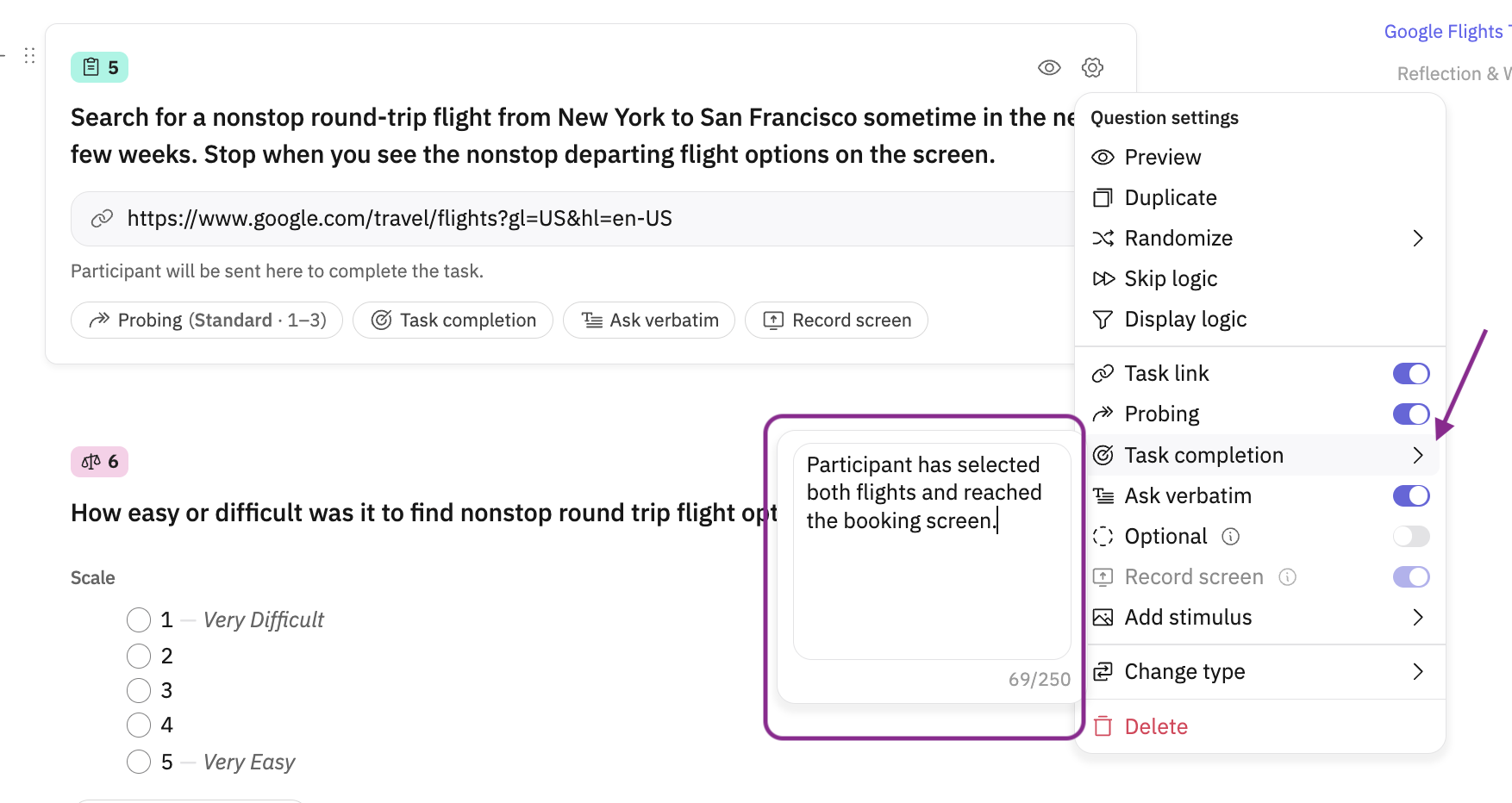The image size is (1512, 803).
Task: Click the question 5 task type badge
Action: tap(100, 67)
